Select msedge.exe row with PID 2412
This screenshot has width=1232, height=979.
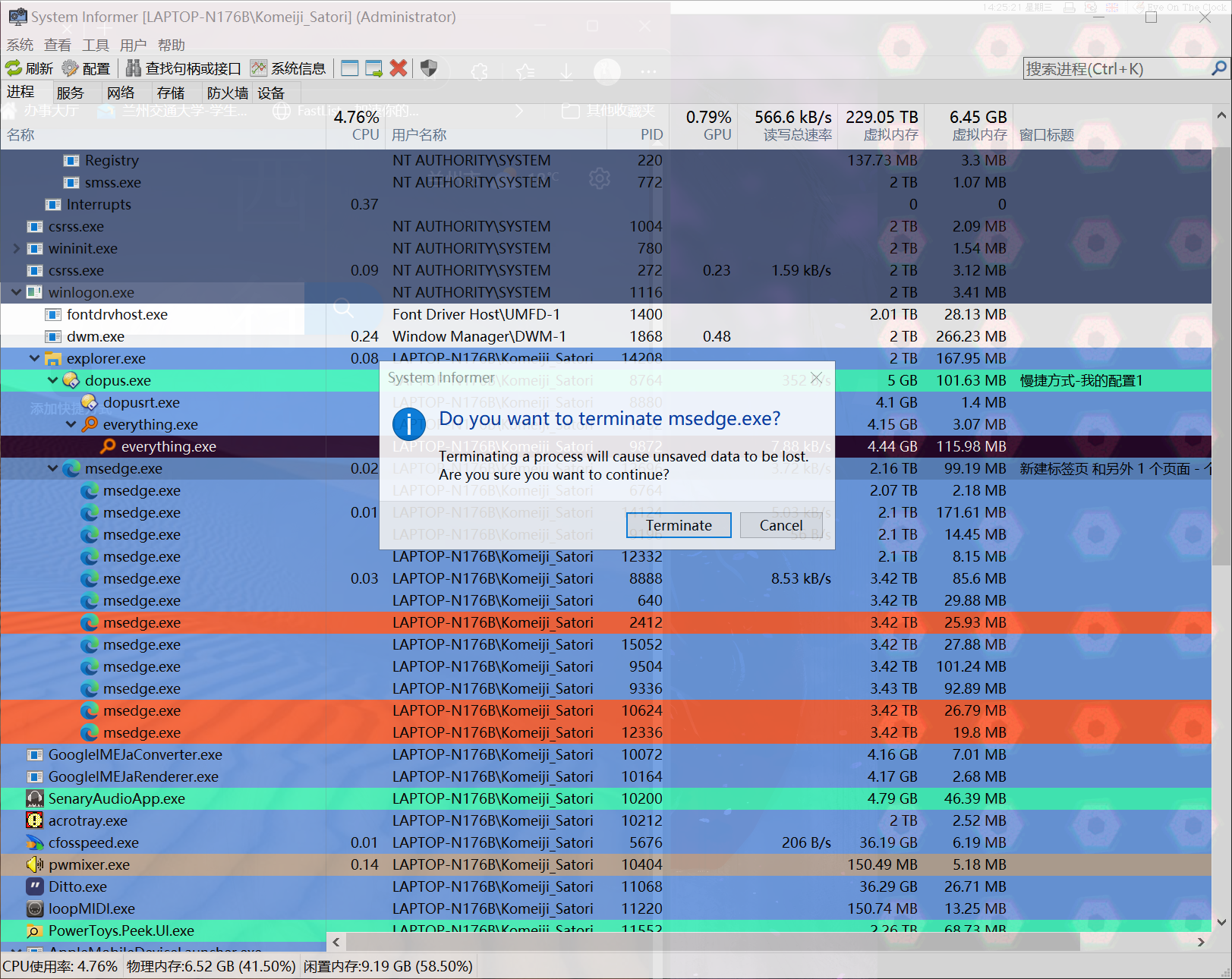[x=606, y=622]
